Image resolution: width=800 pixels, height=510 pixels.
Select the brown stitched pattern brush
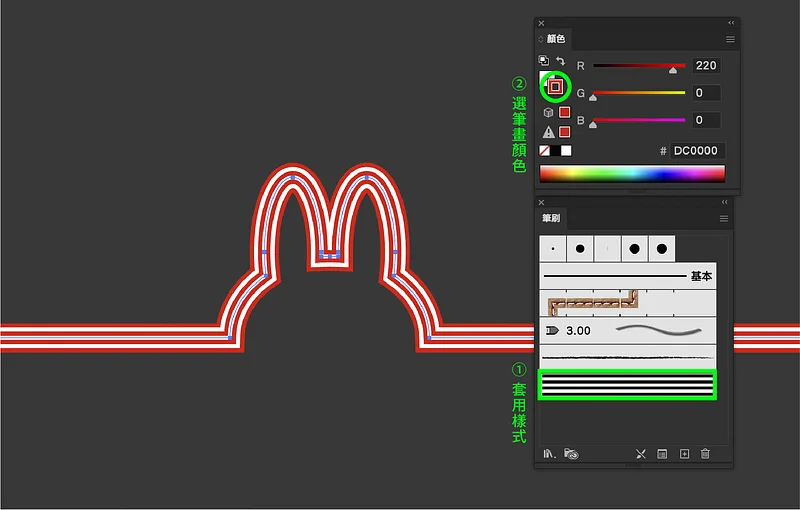tap(628, 303)
